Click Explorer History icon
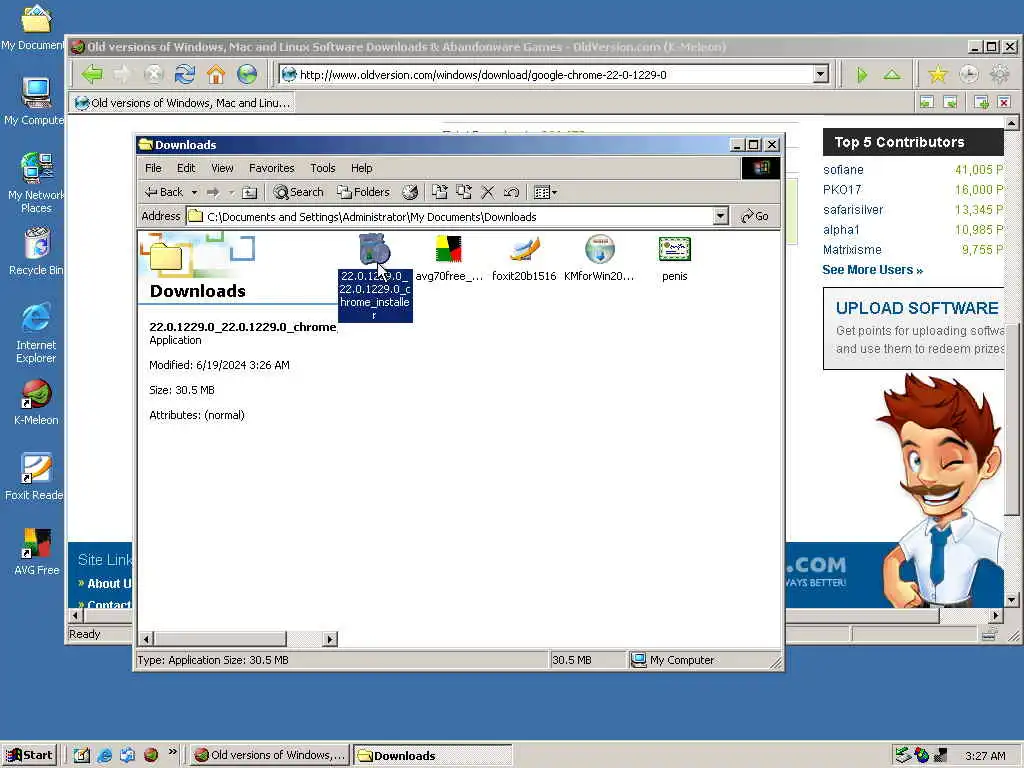The width and height of the screenshot is (1024, 768). pos(409,192)
